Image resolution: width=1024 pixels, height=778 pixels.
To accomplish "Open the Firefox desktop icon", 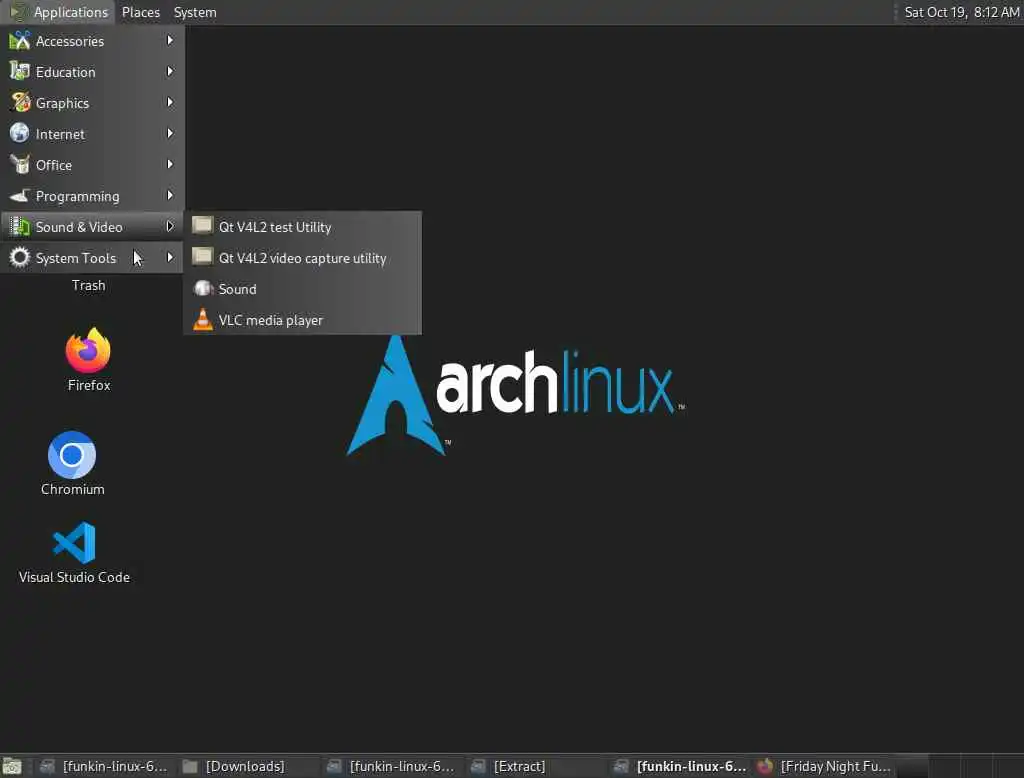I will 88,351.
